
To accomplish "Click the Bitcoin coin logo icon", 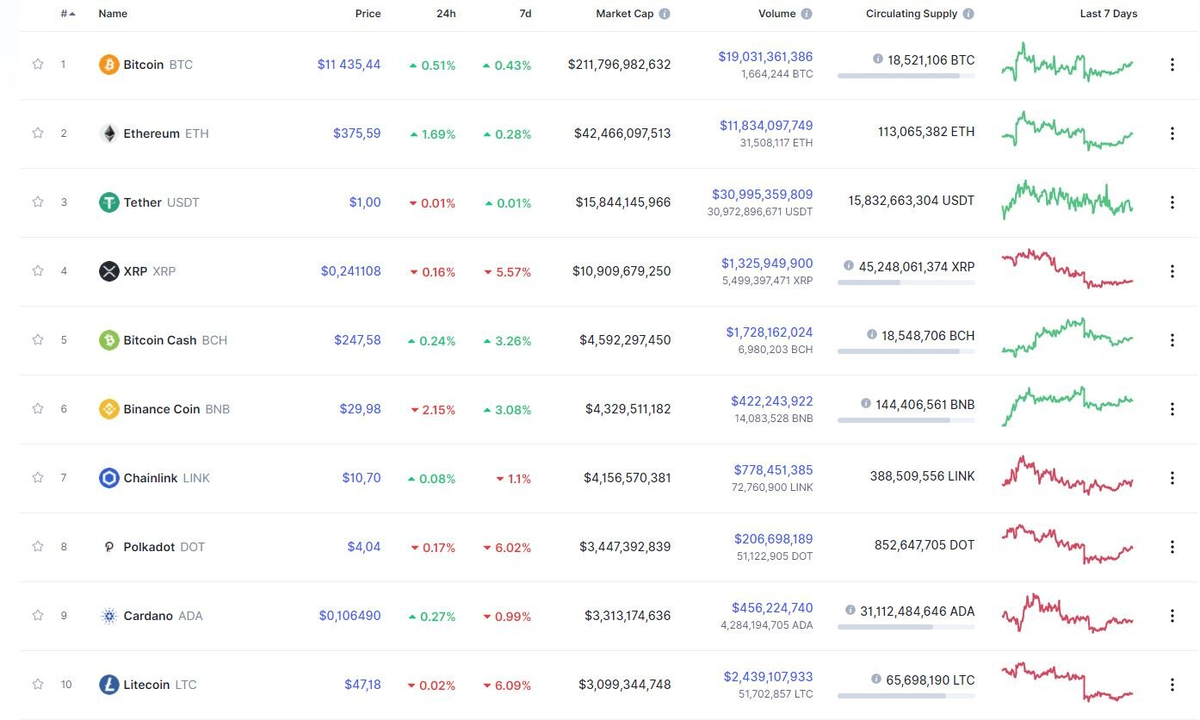I will pos(109,65).
